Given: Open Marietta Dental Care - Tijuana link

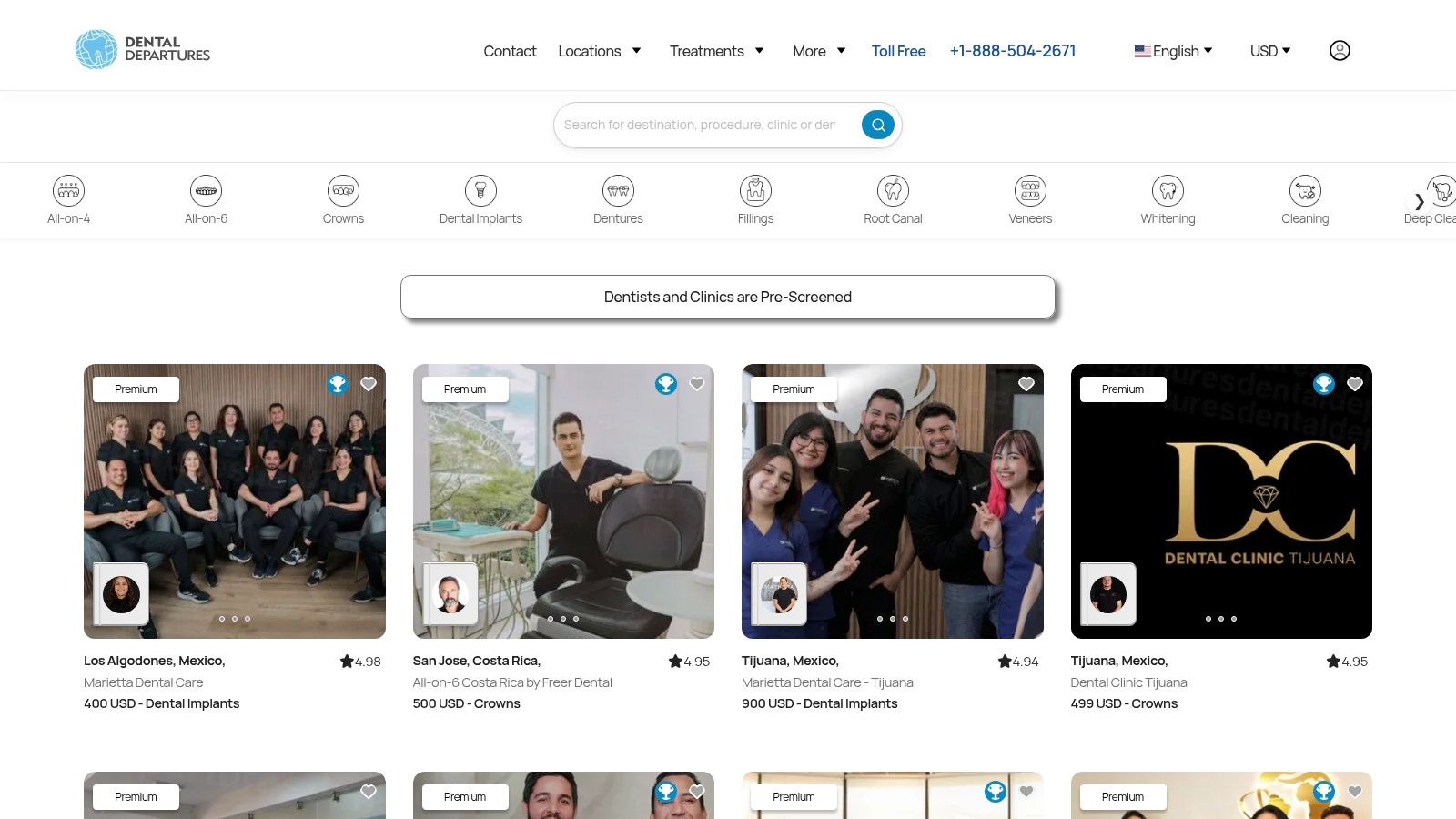Looking at the screenshot, I should click(827, 682).
